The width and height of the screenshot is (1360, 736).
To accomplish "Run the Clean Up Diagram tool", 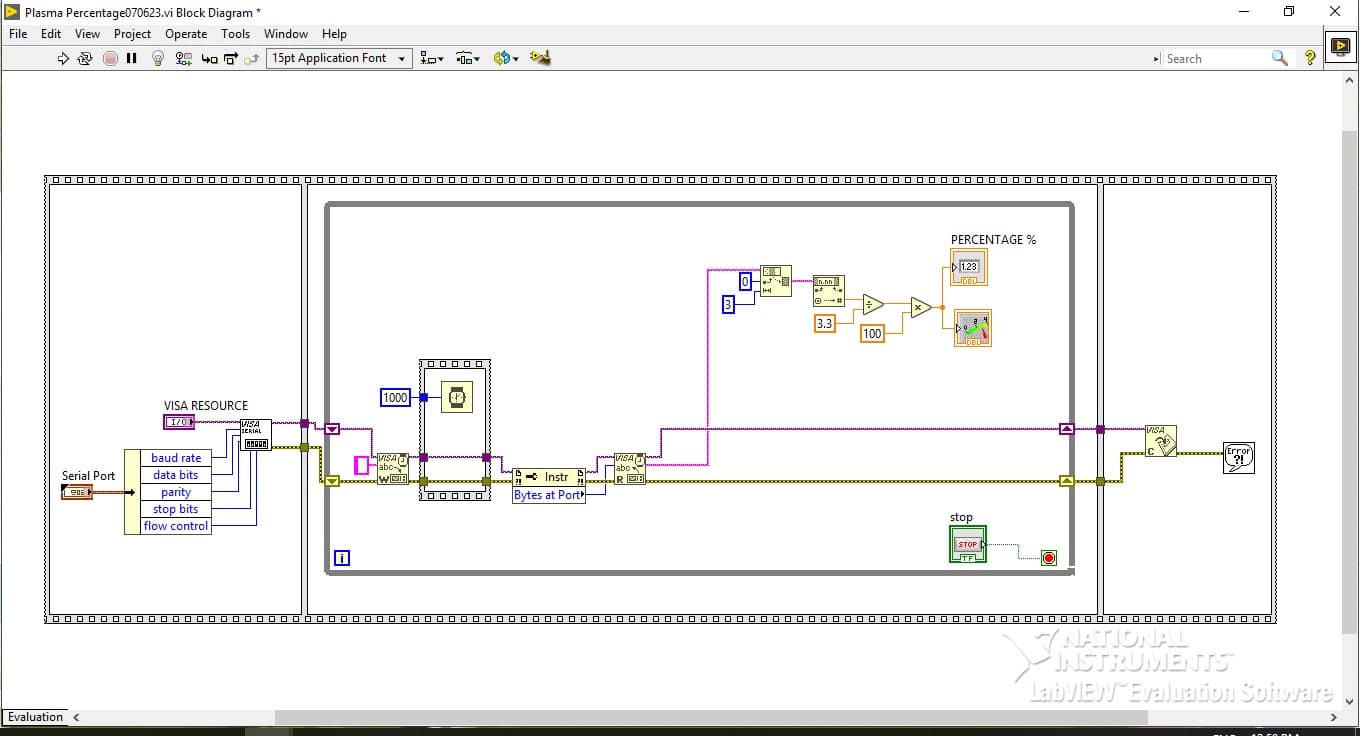I will [x=540, y=58].
